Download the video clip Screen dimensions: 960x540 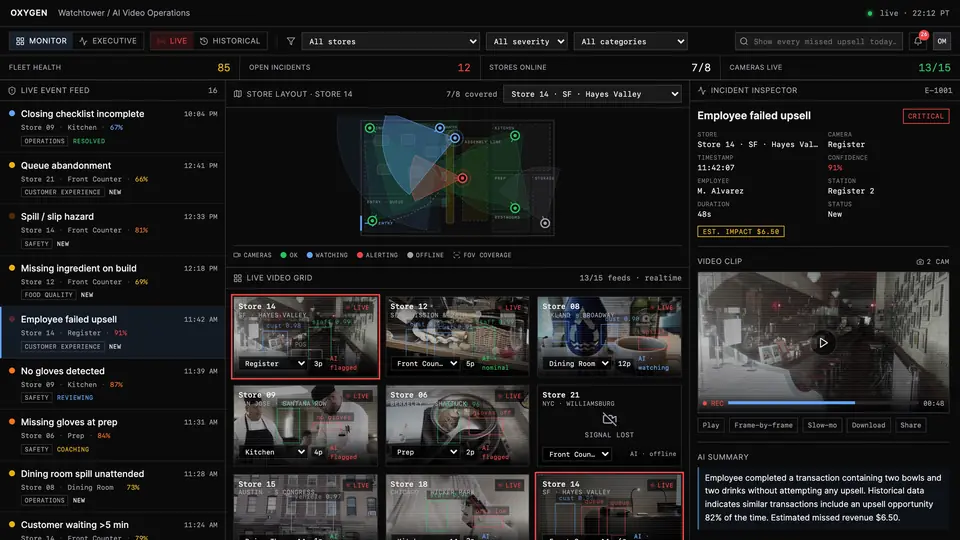point(868,426)
